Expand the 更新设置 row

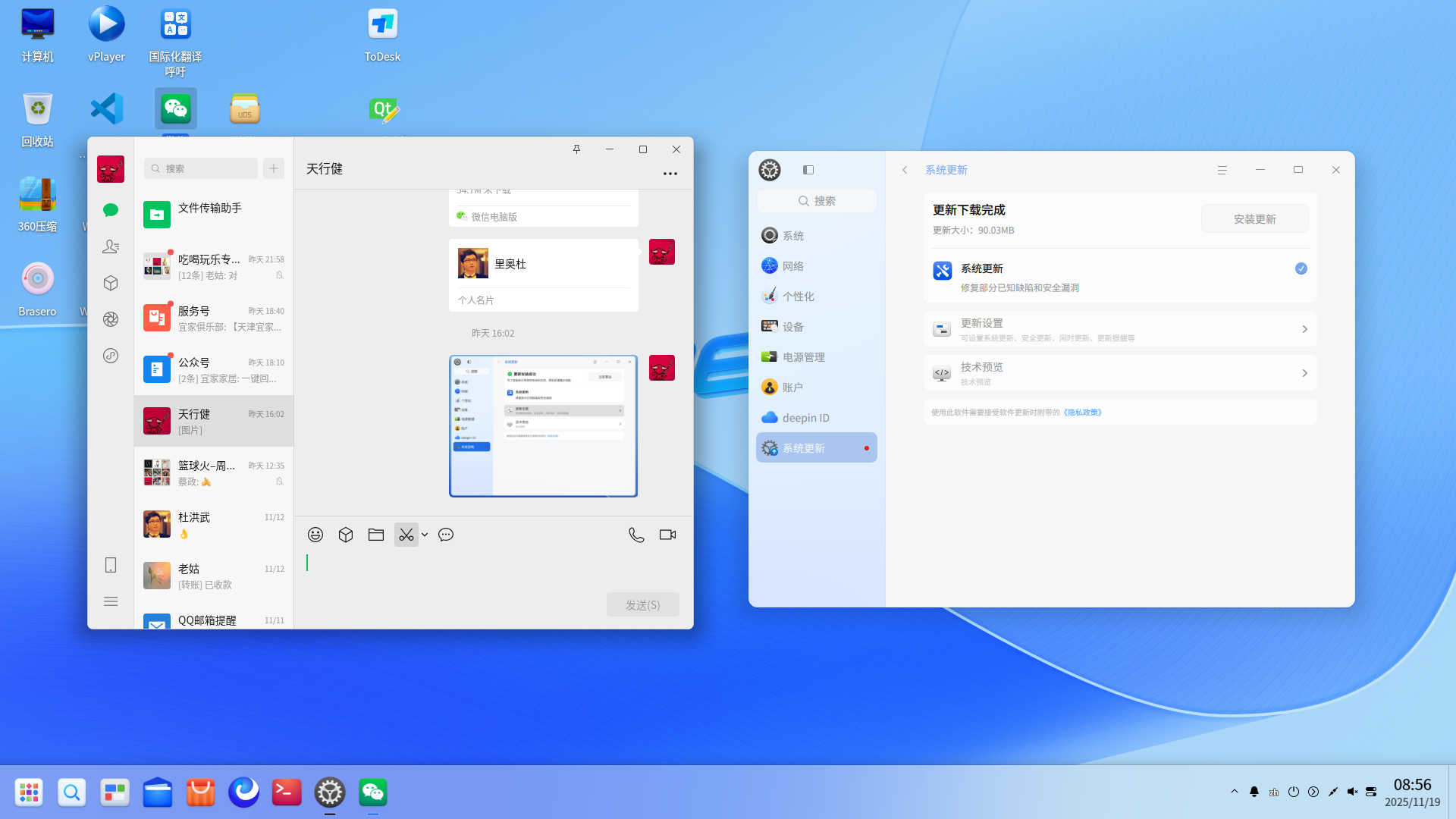1120,329
